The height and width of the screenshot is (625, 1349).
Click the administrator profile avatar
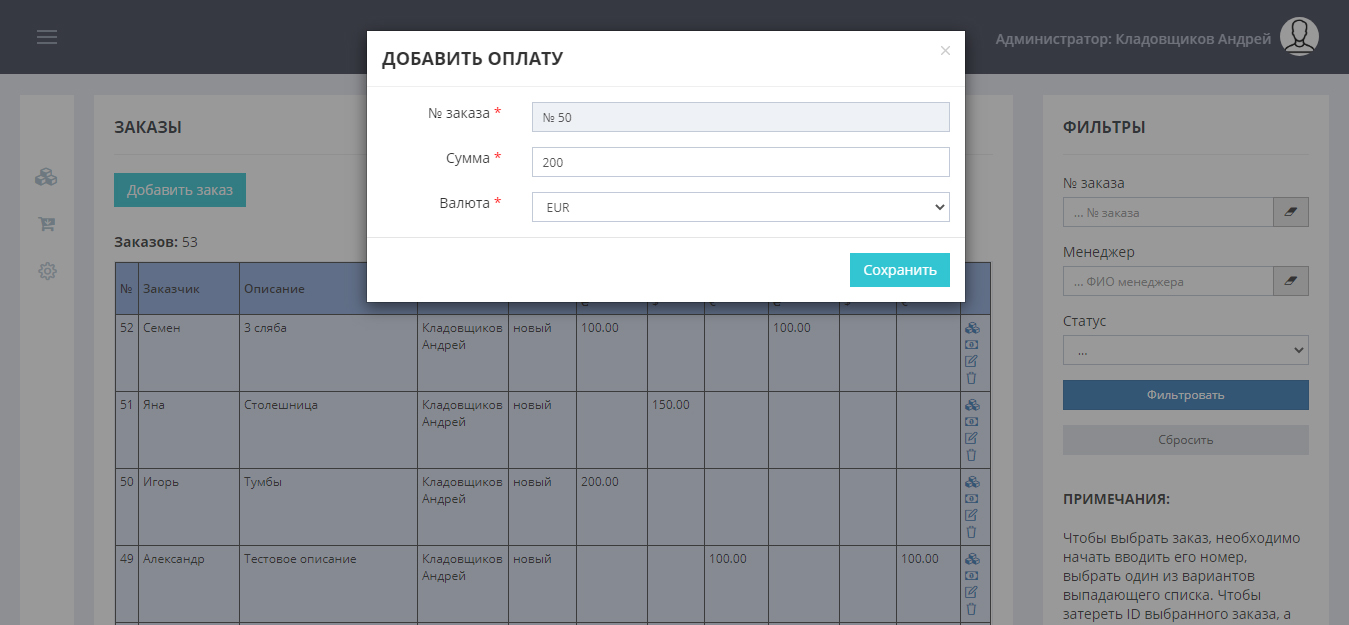pos(1299,37)
